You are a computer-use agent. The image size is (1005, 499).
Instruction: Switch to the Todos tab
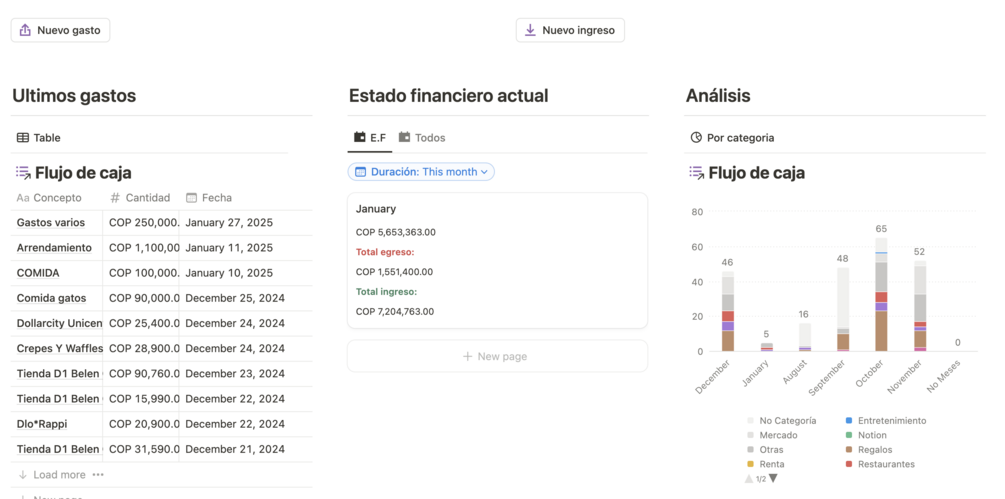pyautogui.click(x=422, y=137)
